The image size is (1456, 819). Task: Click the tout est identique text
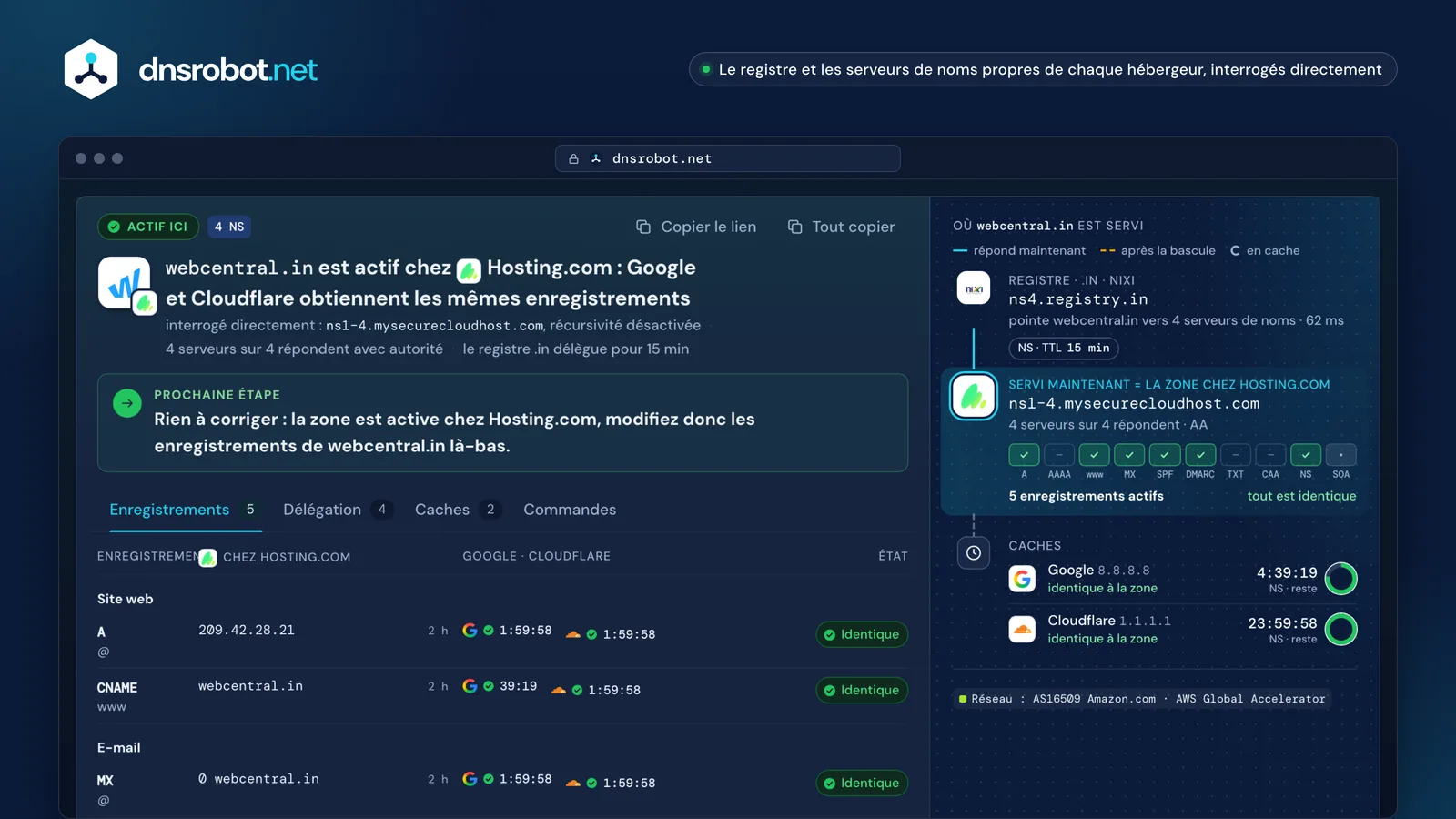(x=1301, y=496)
